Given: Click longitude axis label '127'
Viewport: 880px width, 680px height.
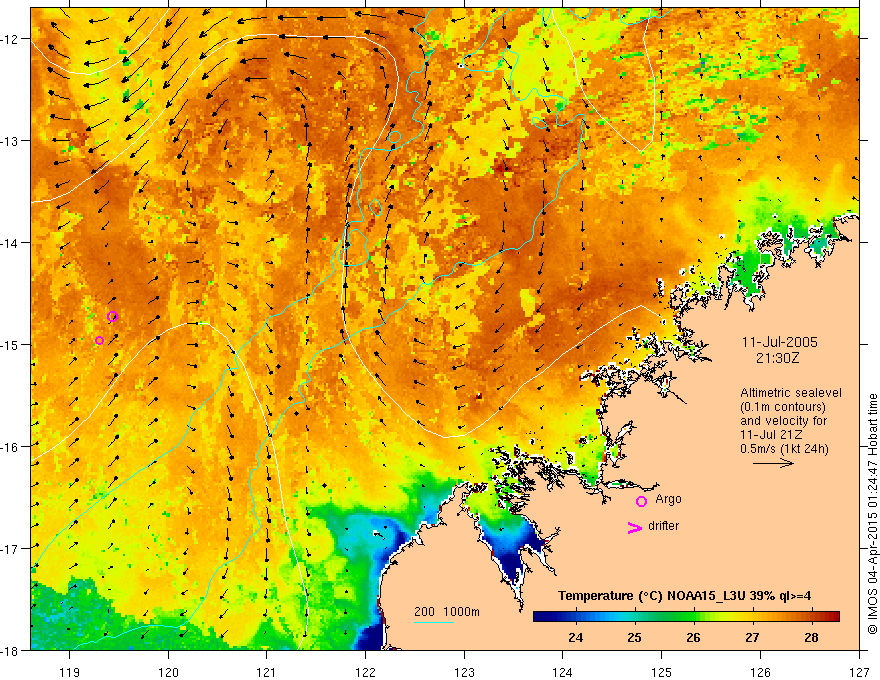Looking at the screenshot, I should coord(859,672).
